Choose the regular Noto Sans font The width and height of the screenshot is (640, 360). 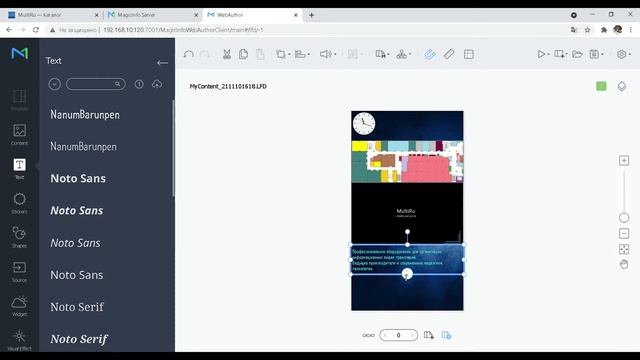(x=77, y=275)
